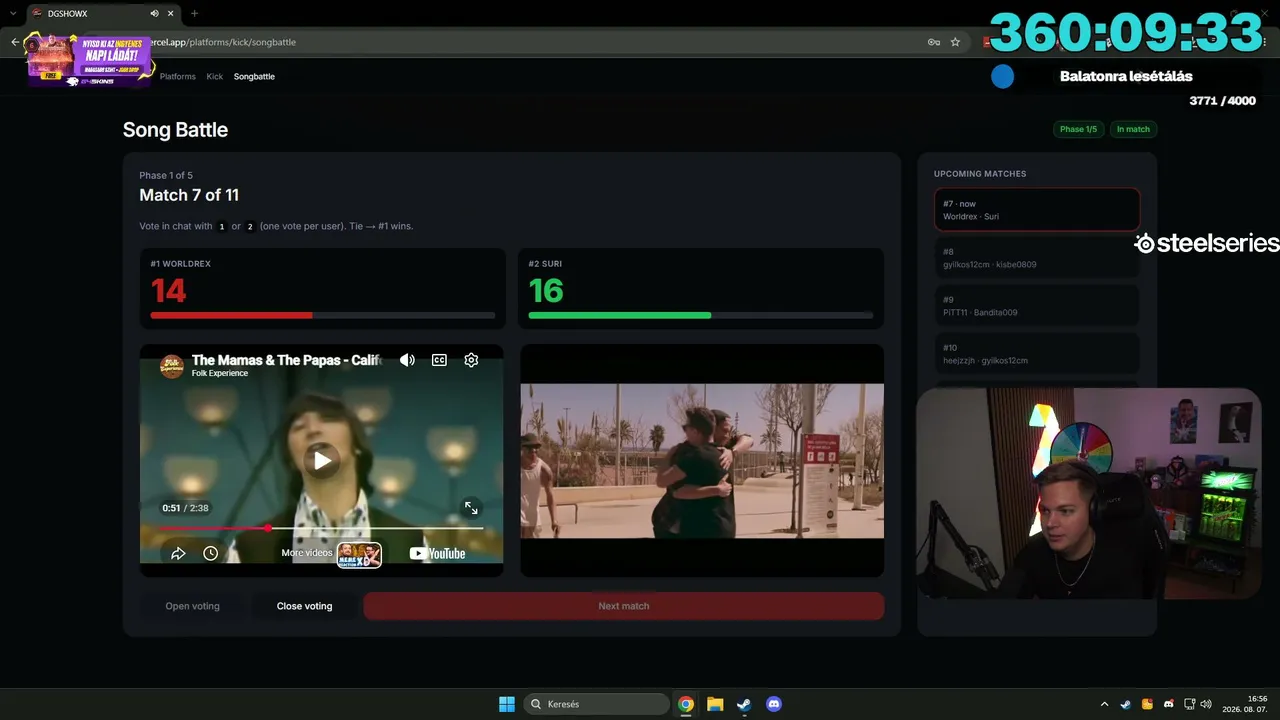Screen dimensions: 1280x720
Task: Click the Match 7 of 11 heading
Action: (x=189, y=195)
